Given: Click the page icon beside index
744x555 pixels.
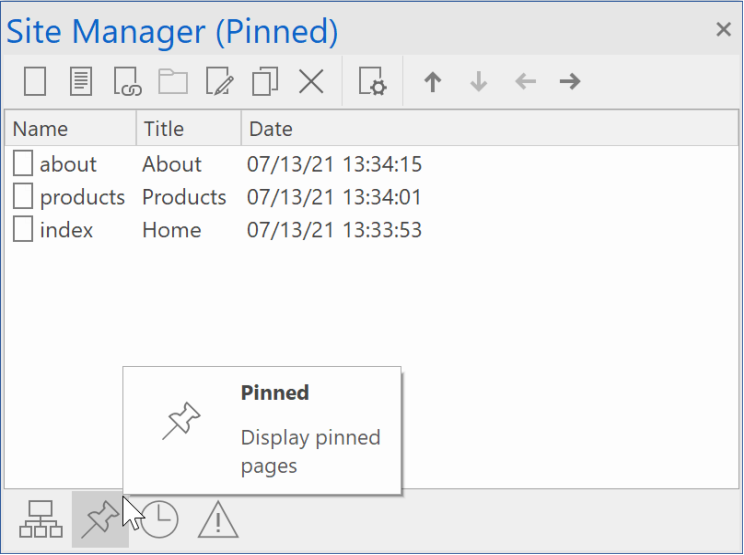Looking at the screenshot, I should point(23,229).
